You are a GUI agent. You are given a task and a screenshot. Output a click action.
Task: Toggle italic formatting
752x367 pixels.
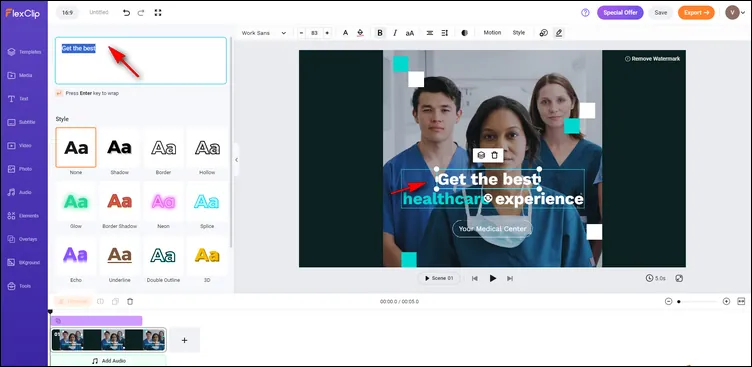pyautogui.click(x=395, y=33)
